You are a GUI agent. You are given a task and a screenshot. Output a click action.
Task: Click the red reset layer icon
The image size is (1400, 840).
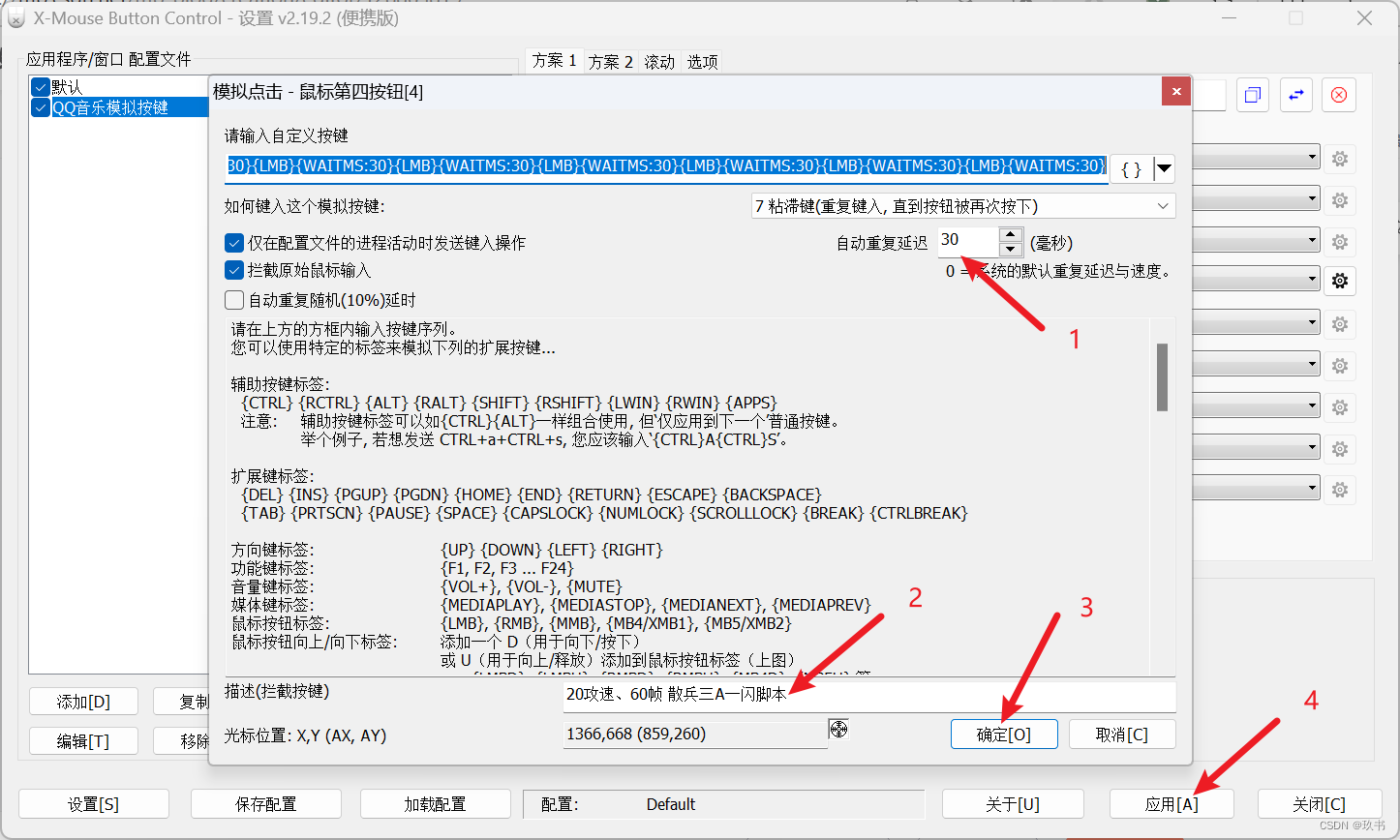pyautogui.click(x=1338, y=94)
